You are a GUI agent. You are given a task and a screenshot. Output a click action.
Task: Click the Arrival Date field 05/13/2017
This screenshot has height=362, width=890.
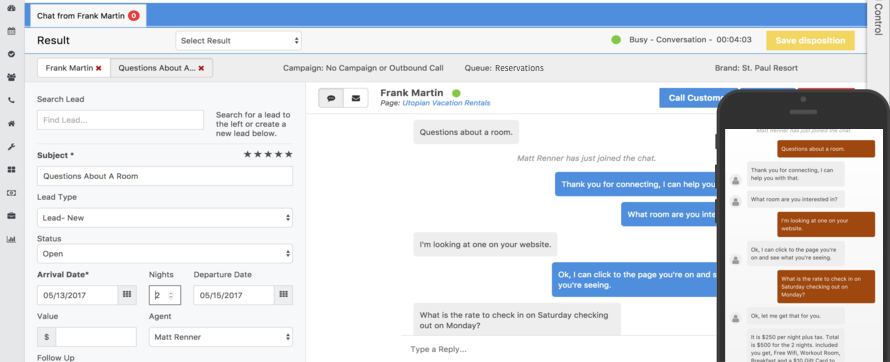[78, 295]
